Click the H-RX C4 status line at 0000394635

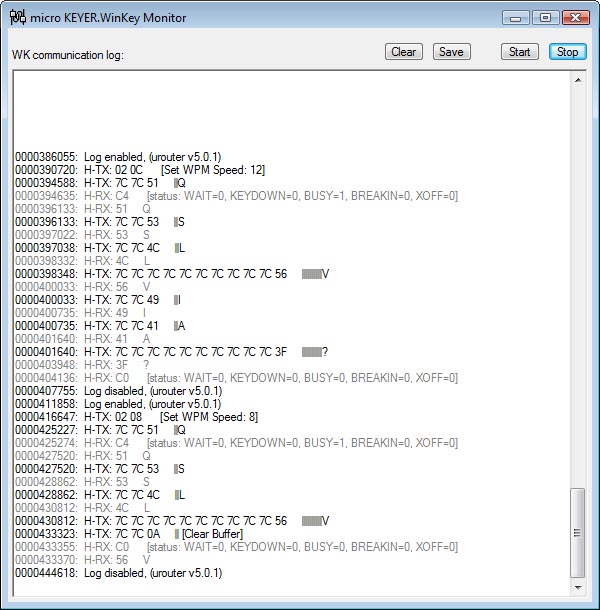[x=236, y=196]
